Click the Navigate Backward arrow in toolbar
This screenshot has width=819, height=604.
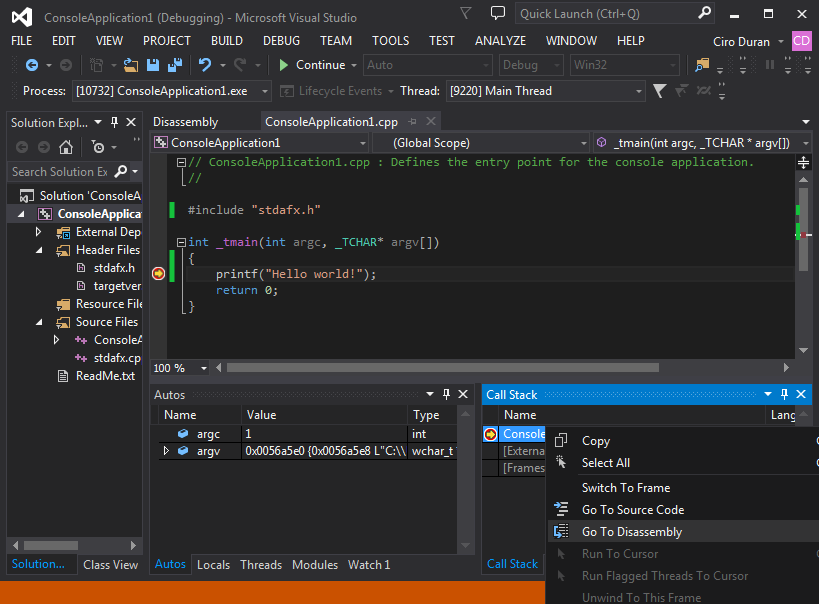pyautogui.click(x=32, y=65)
